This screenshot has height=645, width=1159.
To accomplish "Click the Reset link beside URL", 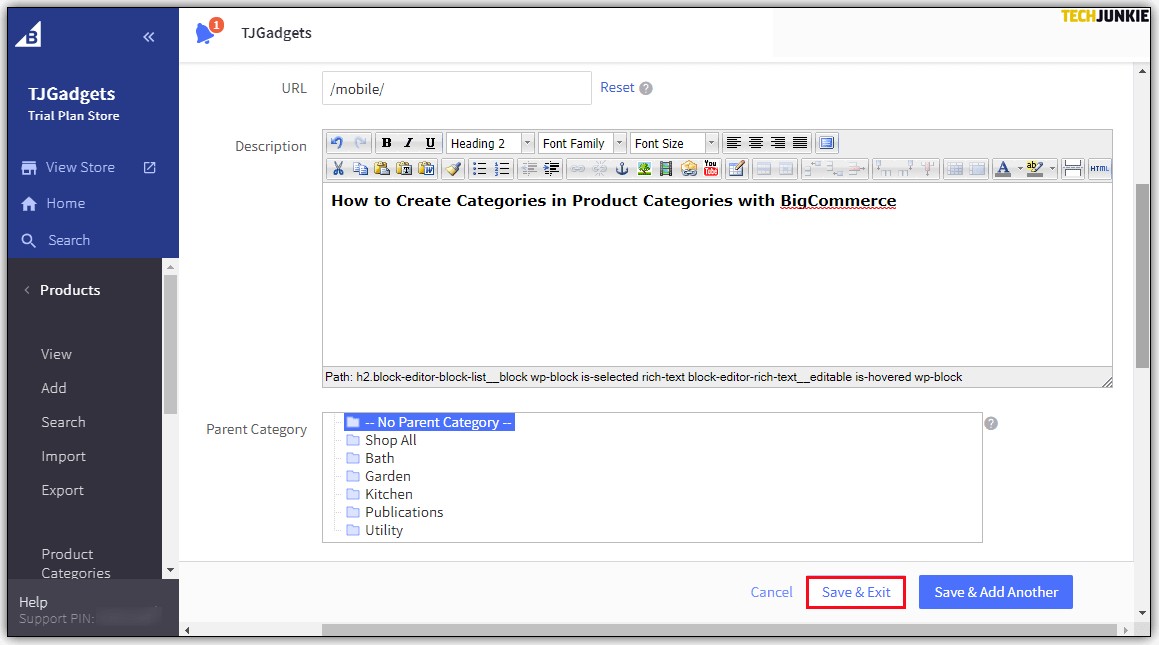I will (617, 88).
